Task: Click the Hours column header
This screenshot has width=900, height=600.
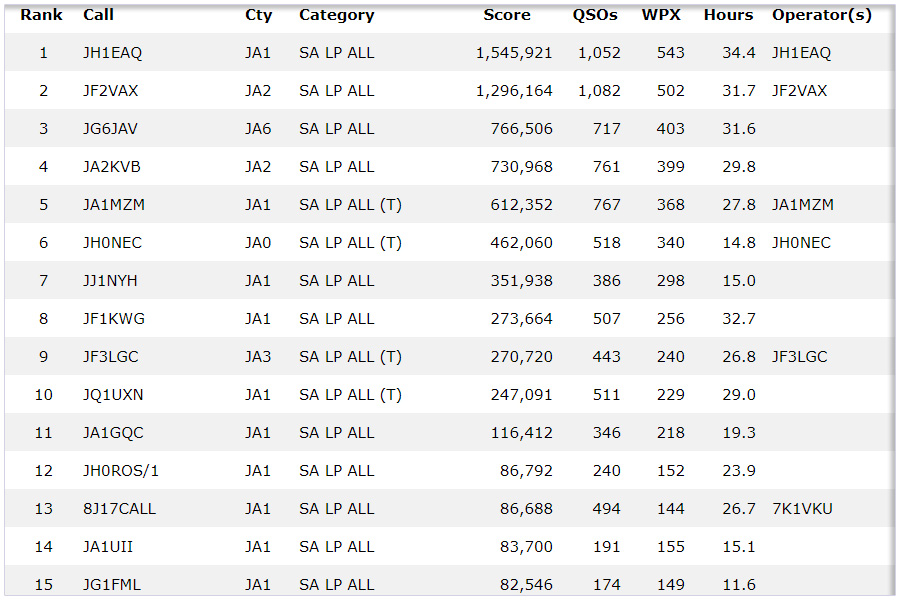Action: pyautogui.click(x=728, y=15)
